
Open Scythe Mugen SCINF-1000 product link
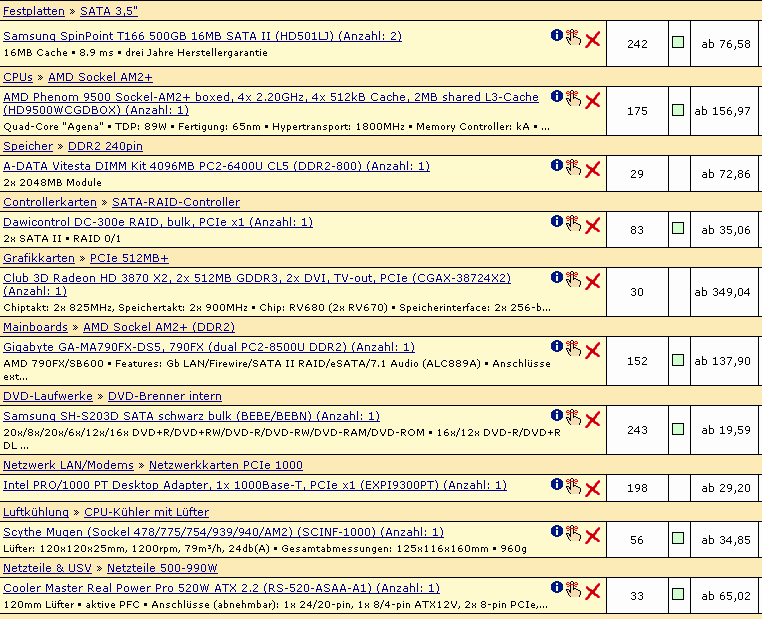tap(224, 532)
